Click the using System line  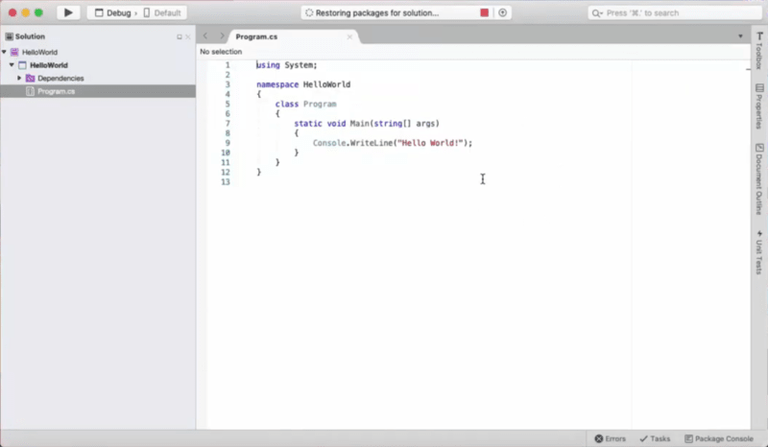click(x=287, y=65)
